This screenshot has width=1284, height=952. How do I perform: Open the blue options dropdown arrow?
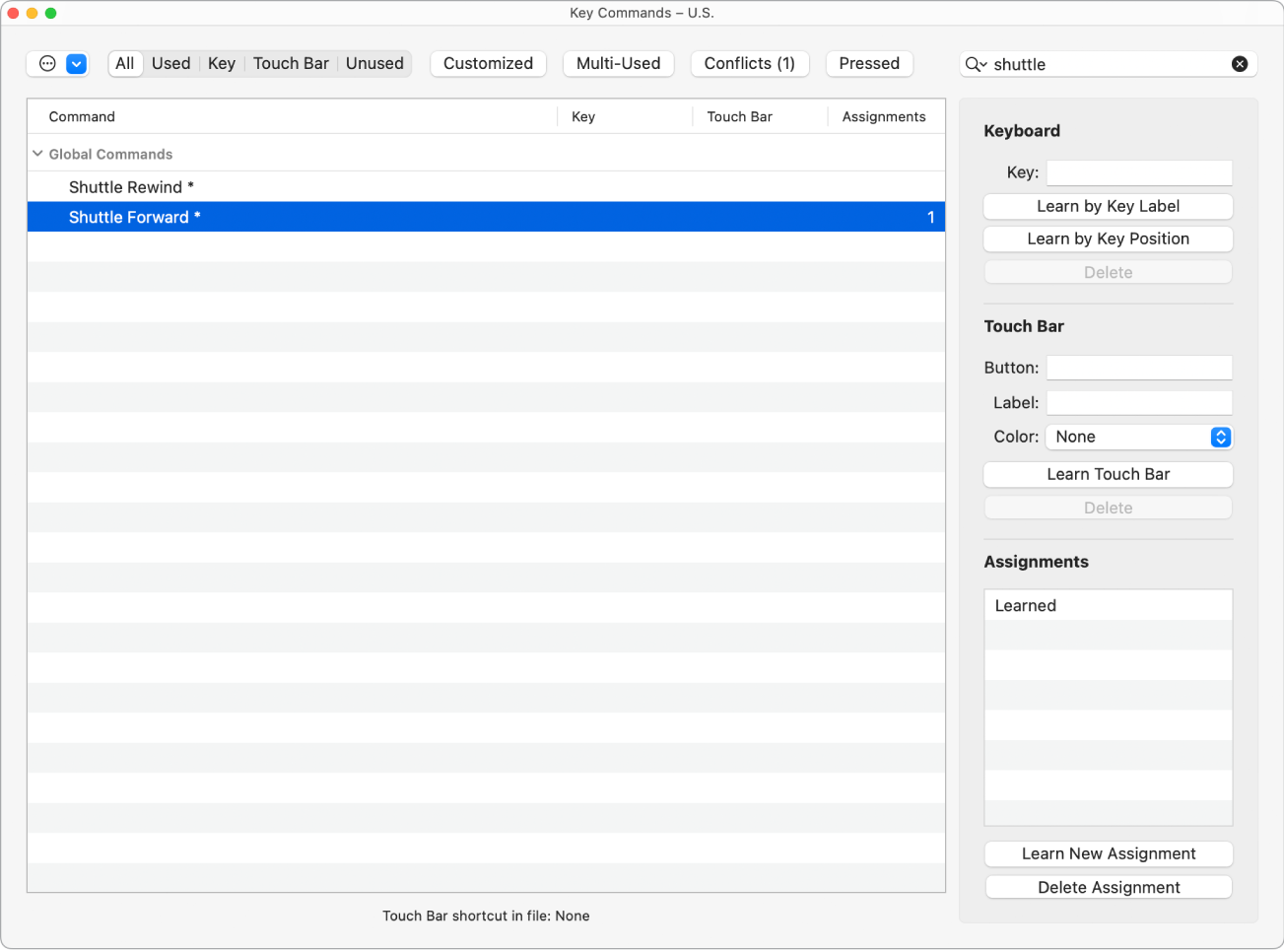[76, 64]
